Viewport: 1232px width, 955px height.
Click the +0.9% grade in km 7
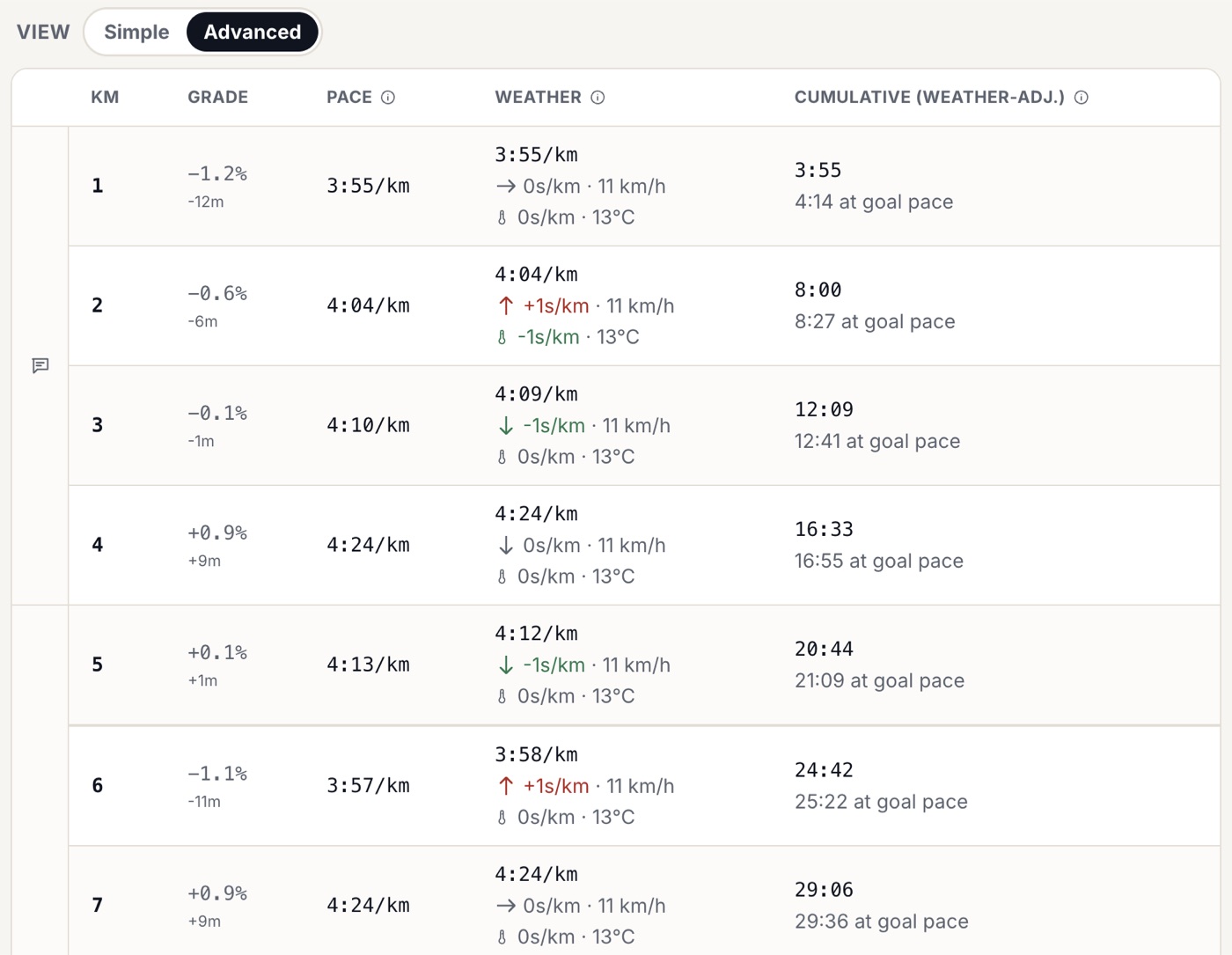(217, 893)
